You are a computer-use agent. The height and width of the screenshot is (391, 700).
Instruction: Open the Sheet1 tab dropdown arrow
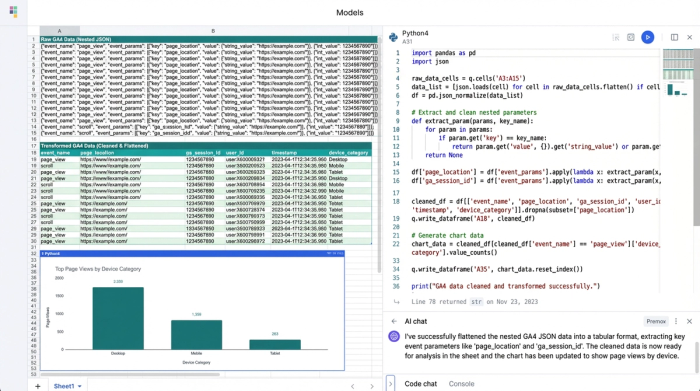pyautogui.click(x=79, y=387)
